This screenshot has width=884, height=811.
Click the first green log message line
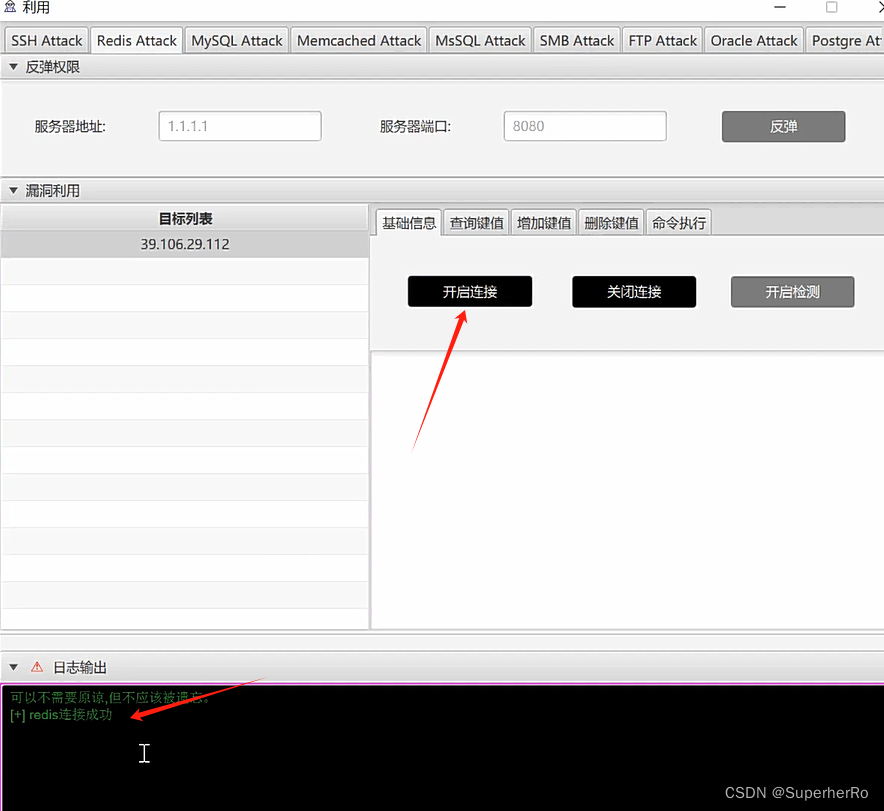pyautogui.click(x=110, y=698)
